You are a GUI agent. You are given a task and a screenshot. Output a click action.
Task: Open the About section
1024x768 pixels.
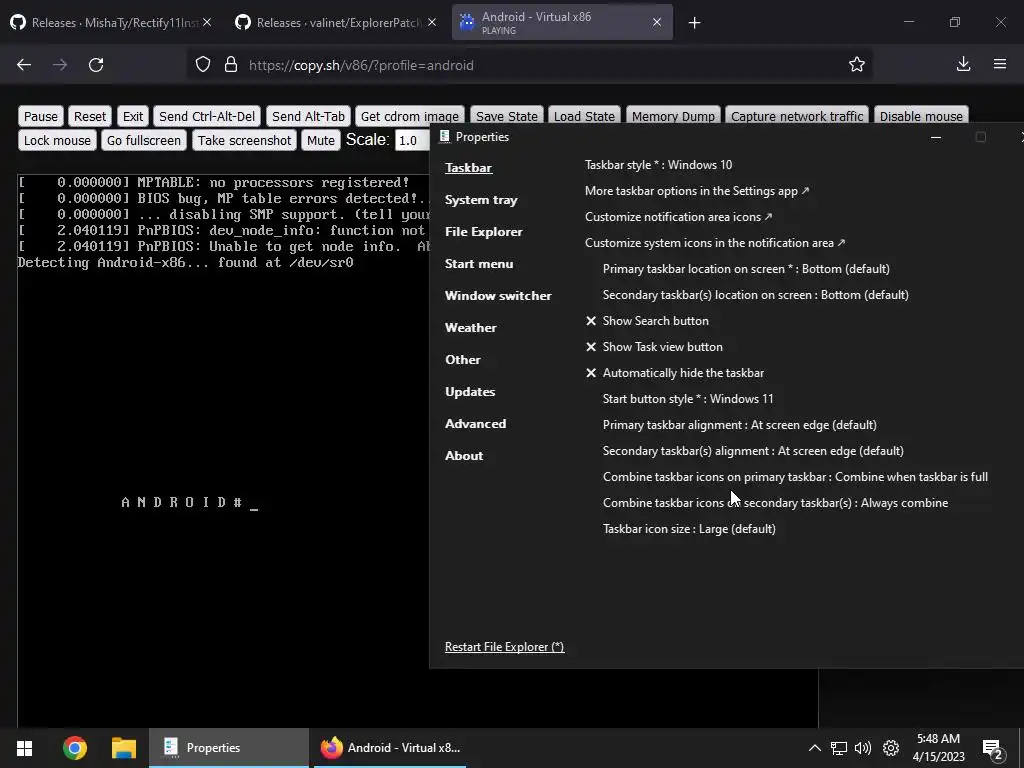pyautogui.click(x=464, y=456)
